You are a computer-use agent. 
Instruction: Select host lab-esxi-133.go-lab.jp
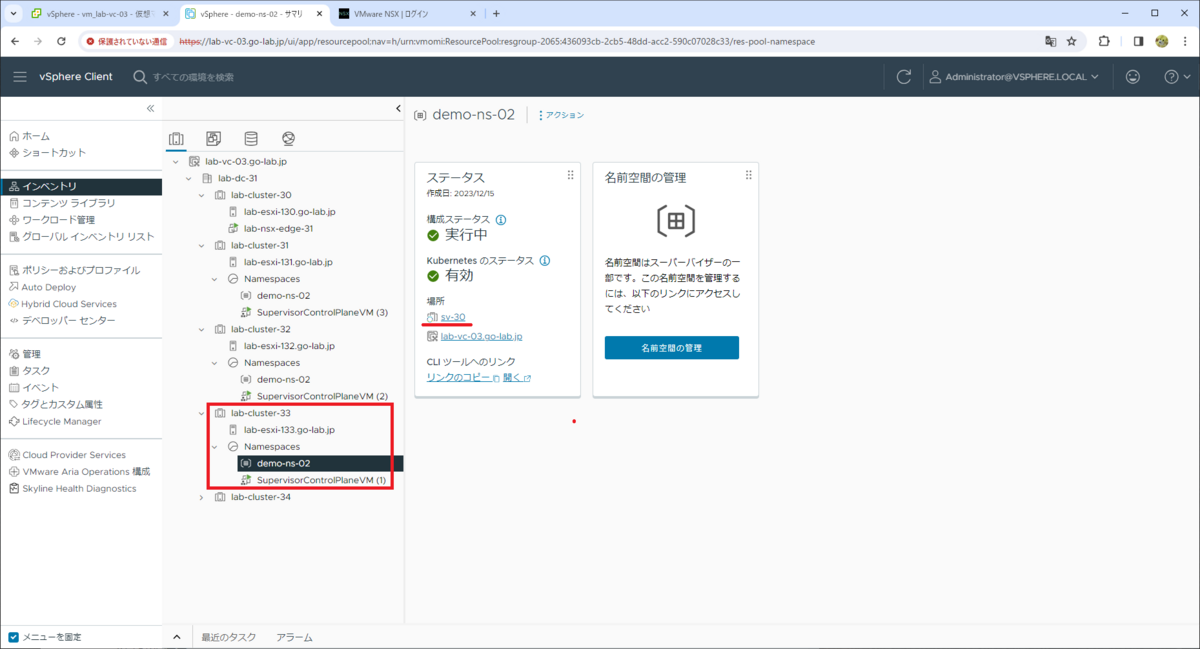289,430
